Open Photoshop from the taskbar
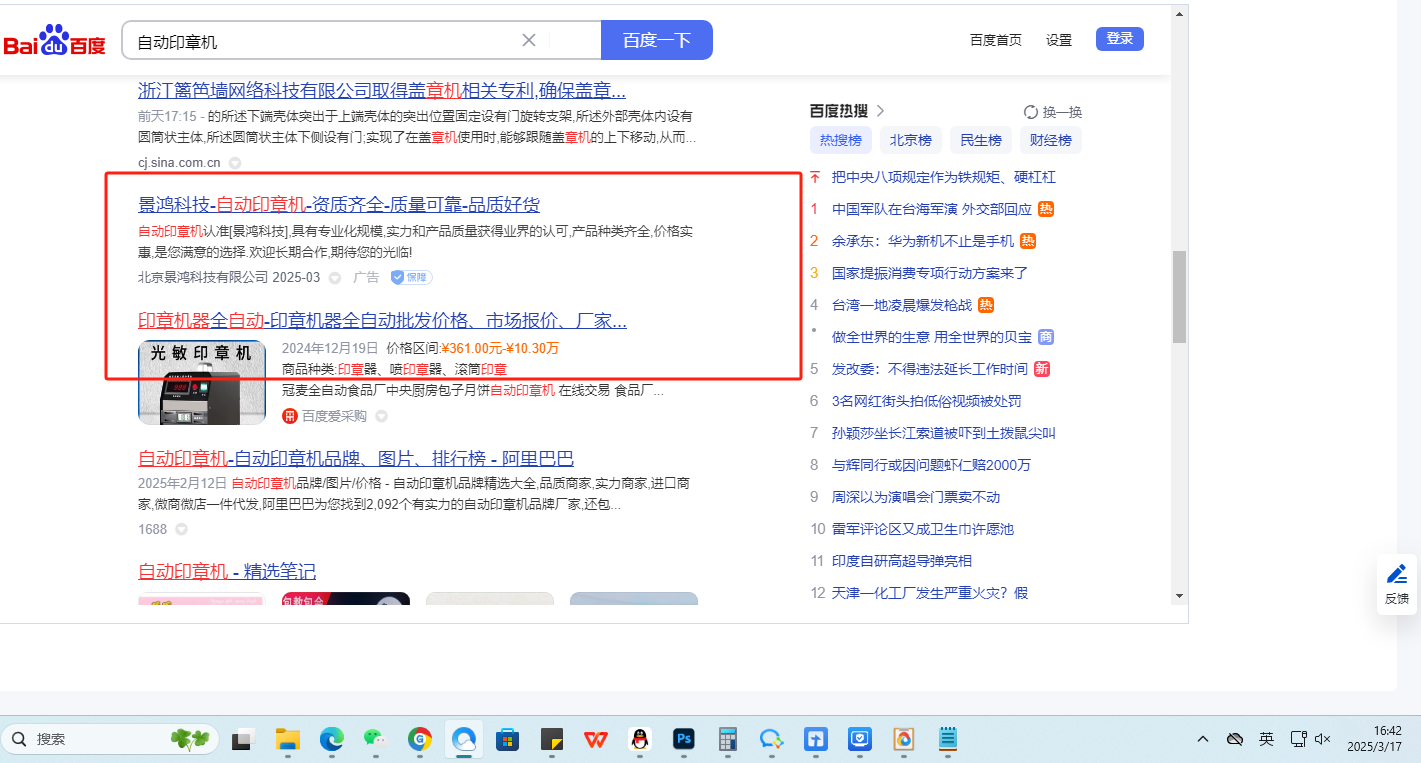The image size is (1421, 763). click(x=684, y=739)
